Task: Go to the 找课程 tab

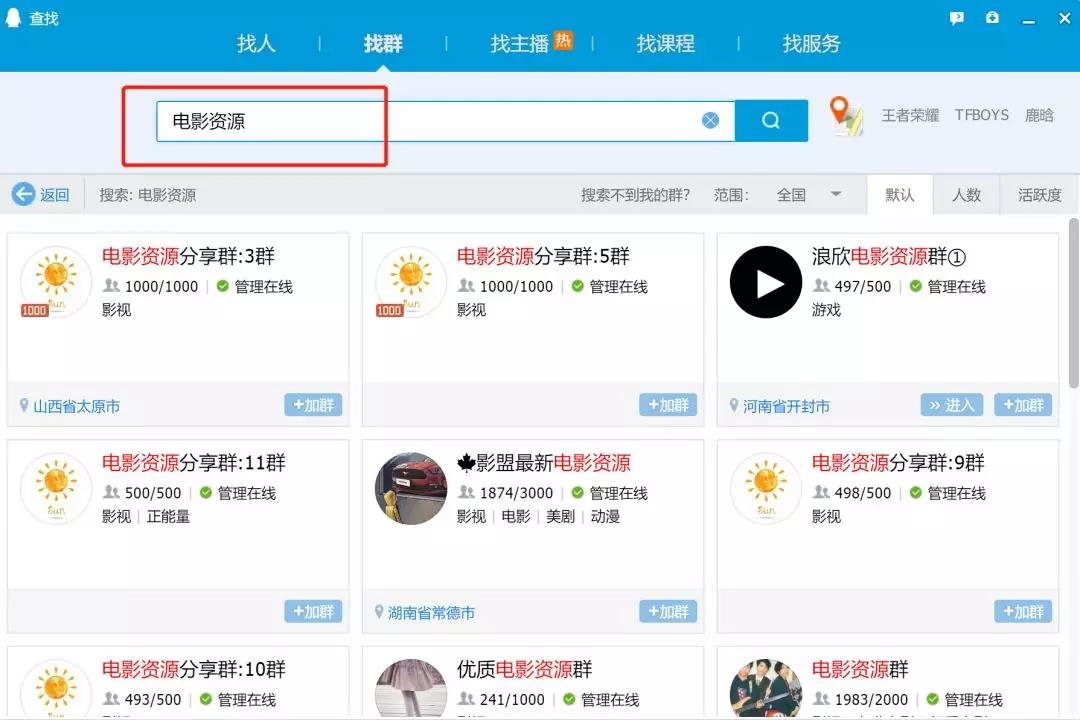Action: click(x=665, y=43)
